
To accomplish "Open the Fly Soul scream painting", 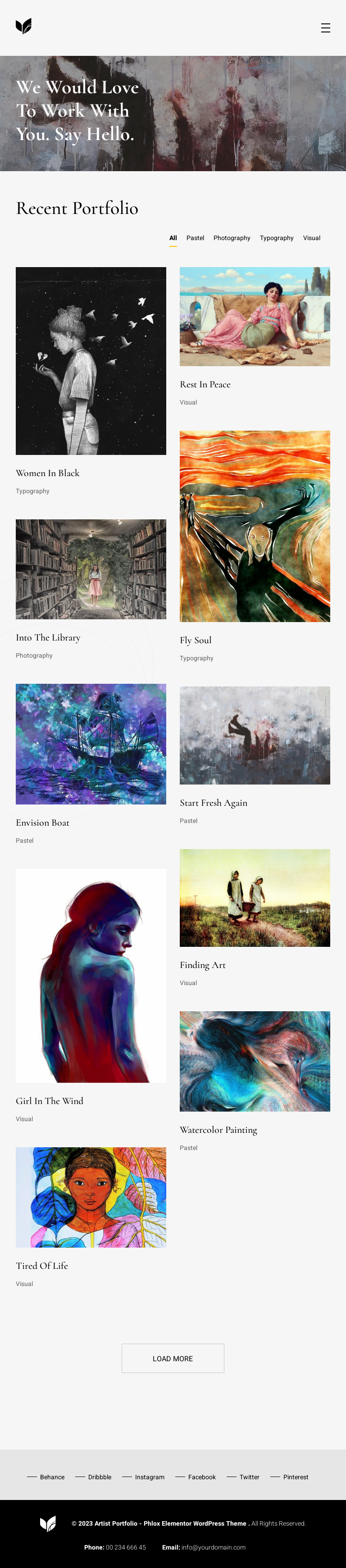I will [x=255, y=527].
